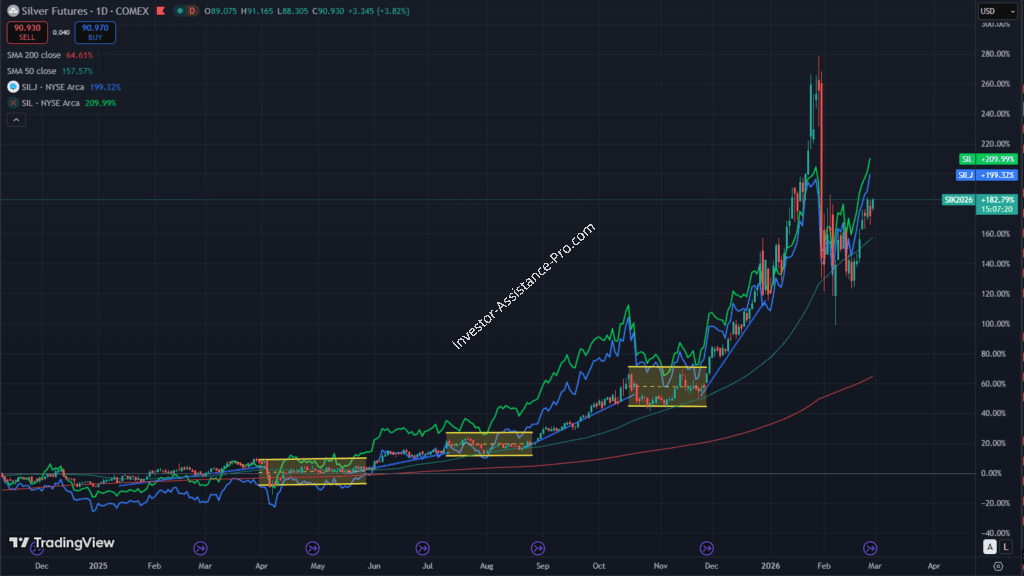Click the contract rollover marker near March 2025
This screenshot has width=1024, height=576.
pos(199,547)
